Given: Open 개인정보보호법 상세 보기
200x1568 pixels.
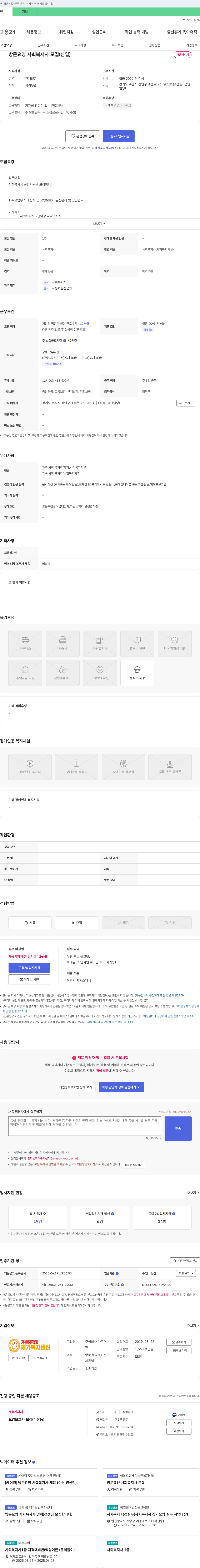Looking at the screenshot, I should (x=76, y=1087).
